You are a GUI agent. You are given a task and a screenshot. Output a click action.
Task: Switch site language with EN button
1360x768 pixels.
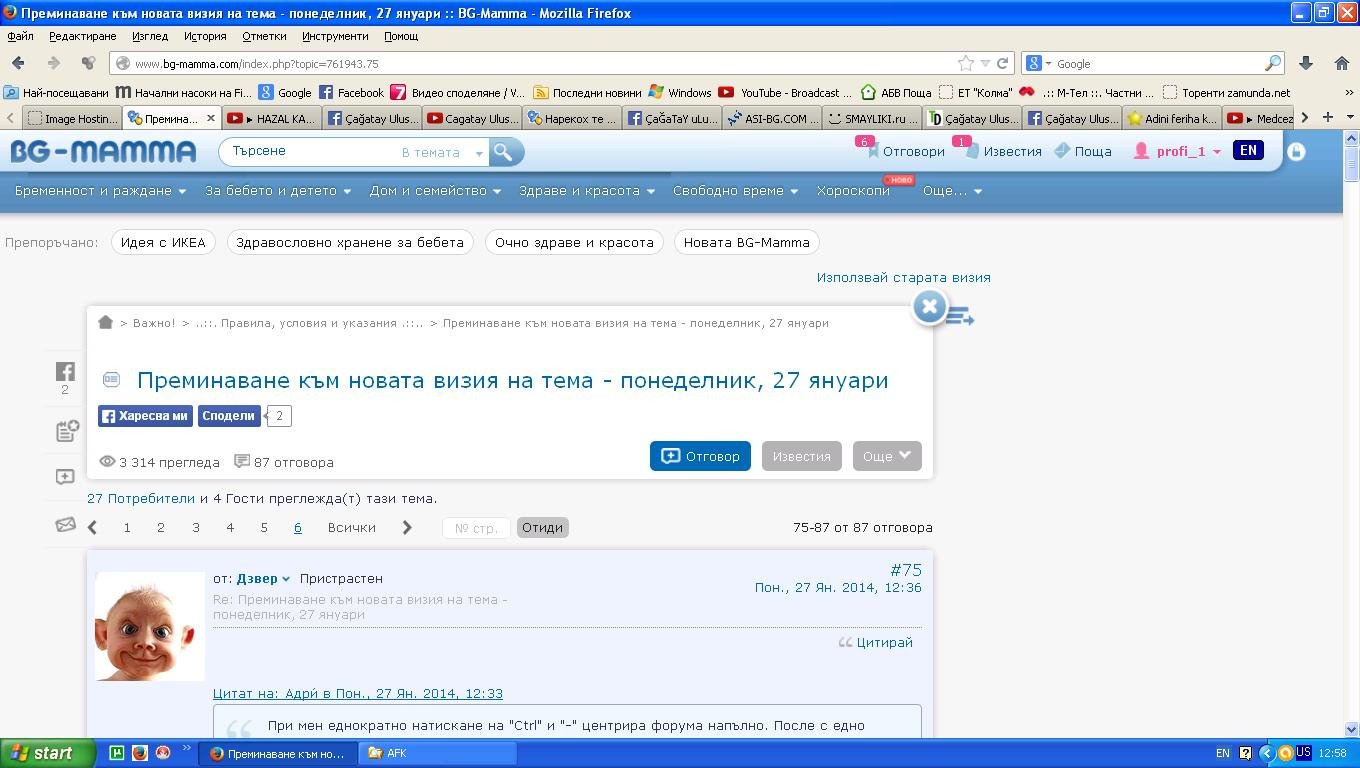[x=1248, y=151]
